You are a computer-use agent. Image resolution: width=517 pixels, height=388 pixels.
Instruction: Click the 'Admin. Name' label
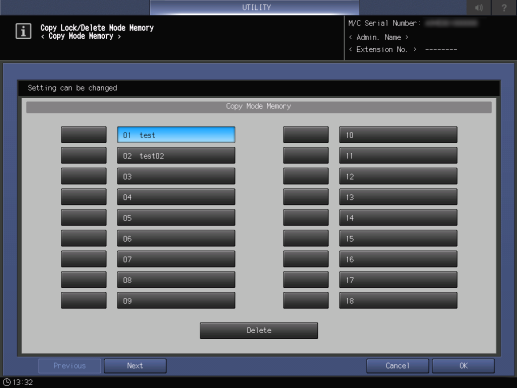(x=379, y=37)
